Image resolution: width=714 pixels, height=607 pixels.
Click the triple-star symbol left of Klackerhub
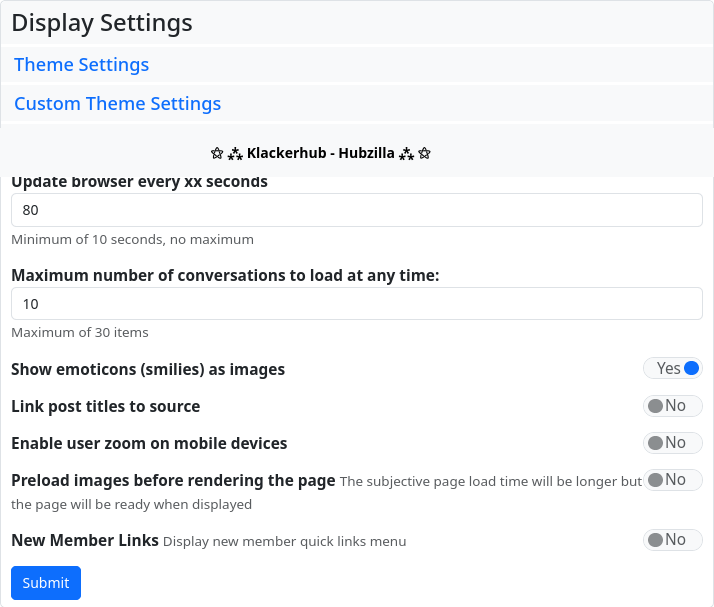[x=235, y=154]
